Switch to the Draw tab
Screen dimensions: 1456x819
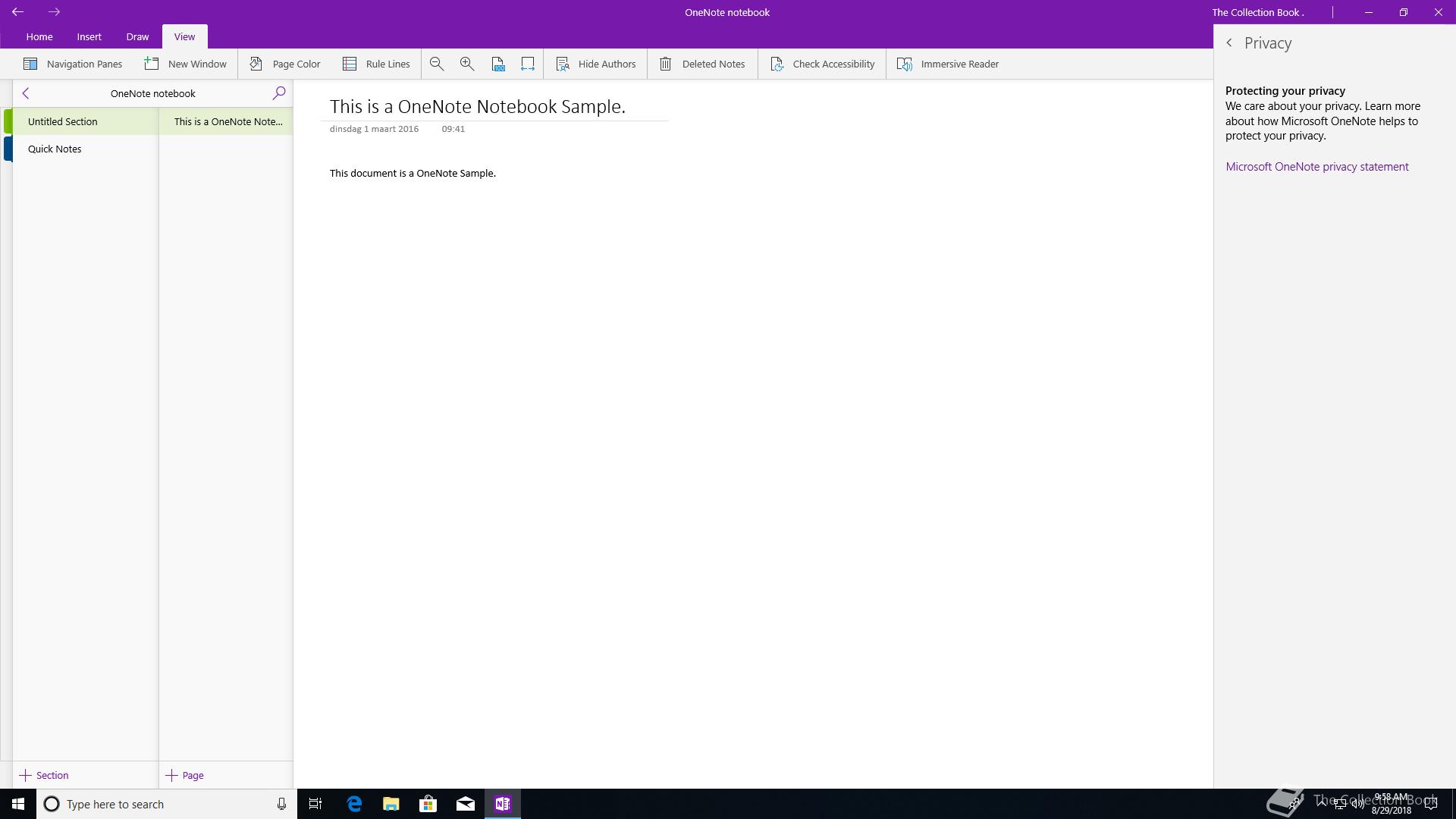pos(137,36)
